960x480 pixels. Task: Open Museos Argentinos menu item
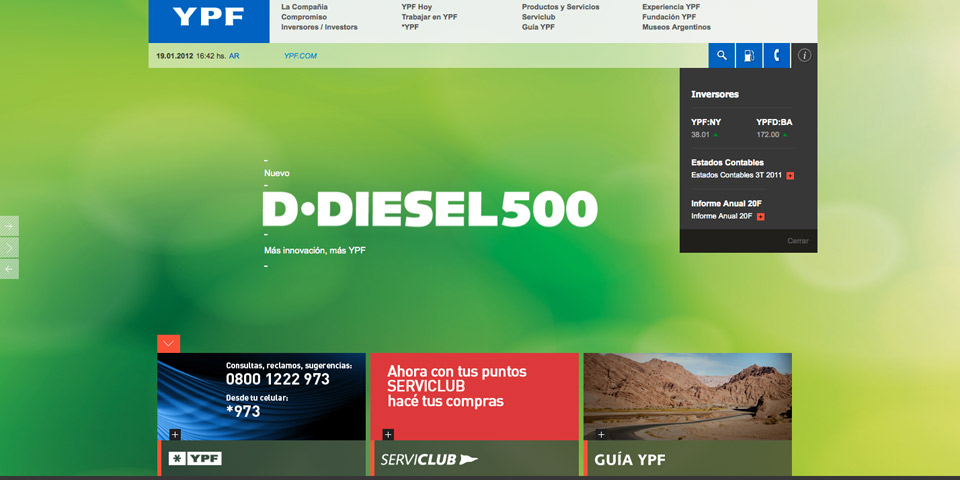[x=677, y=27]
